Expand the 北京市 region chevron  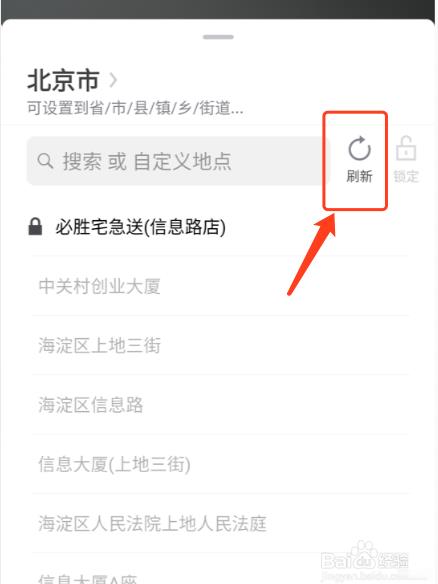pyautogui.click(x=113, y=80)
